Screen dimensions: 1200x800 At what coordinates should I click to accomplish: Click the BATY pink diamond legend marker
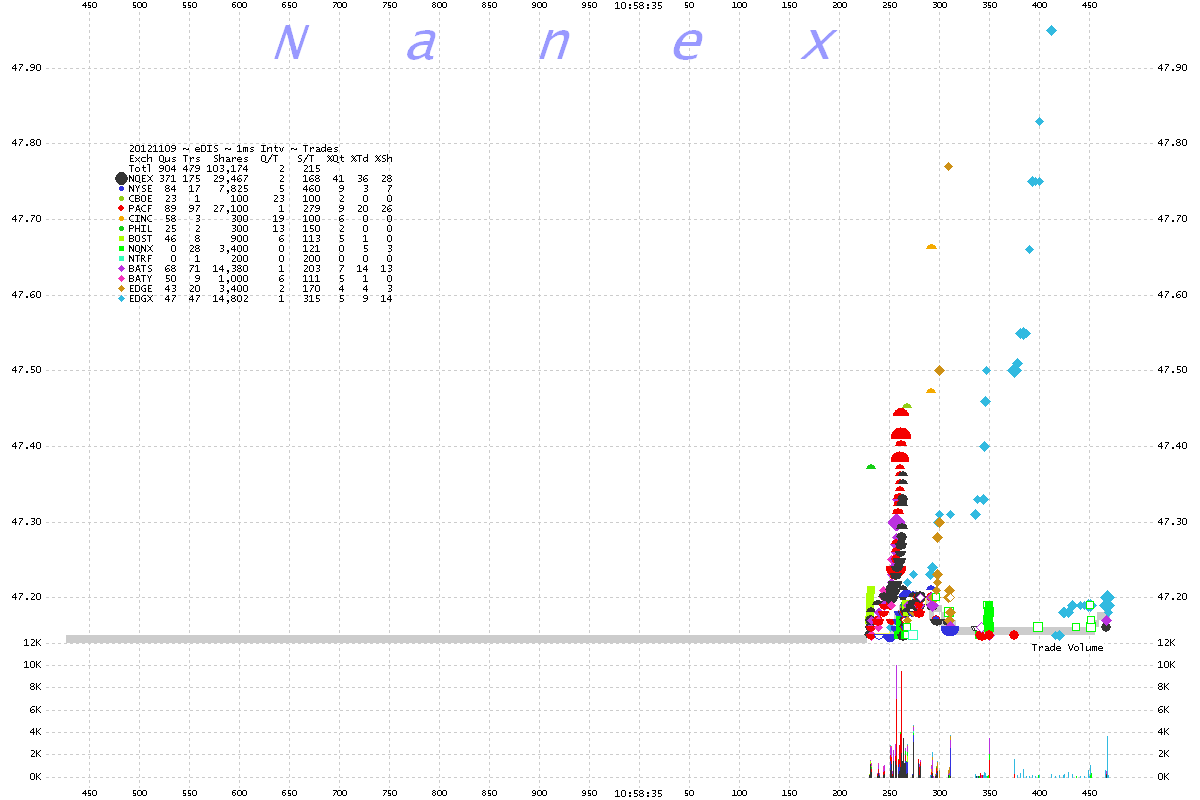(121, 278)
